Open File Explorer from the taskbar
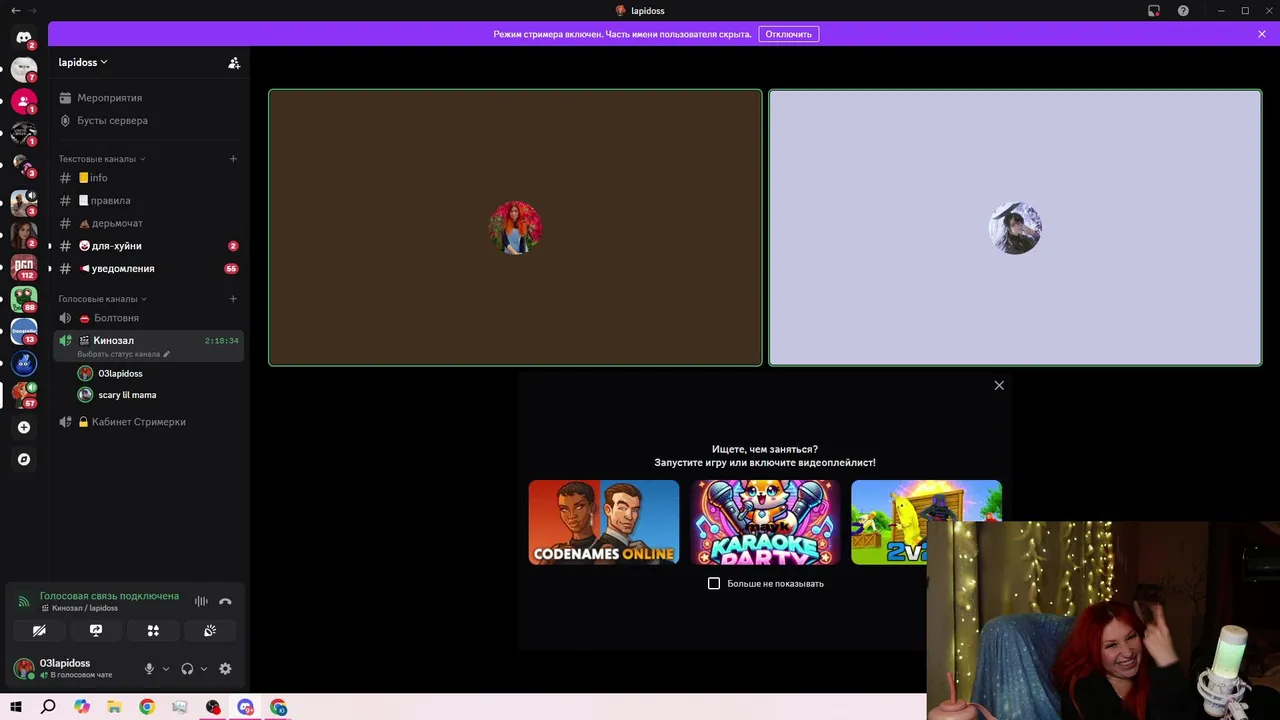 114,707
